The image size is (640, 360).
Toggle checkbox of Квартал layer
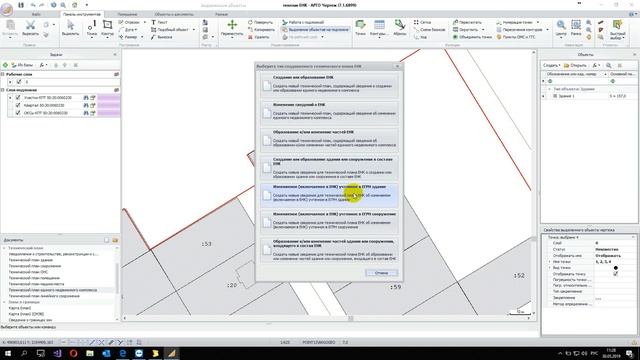click(18, 105)
